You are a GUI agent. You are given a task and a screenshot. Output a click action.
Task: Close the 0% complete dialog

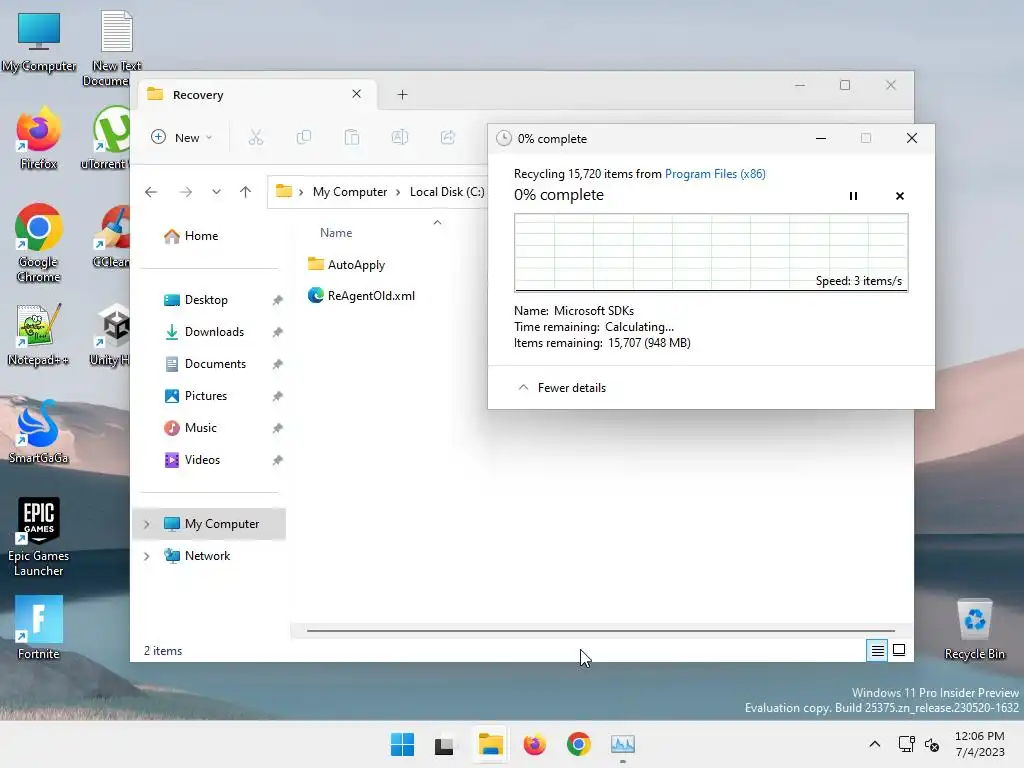(912, 138)
